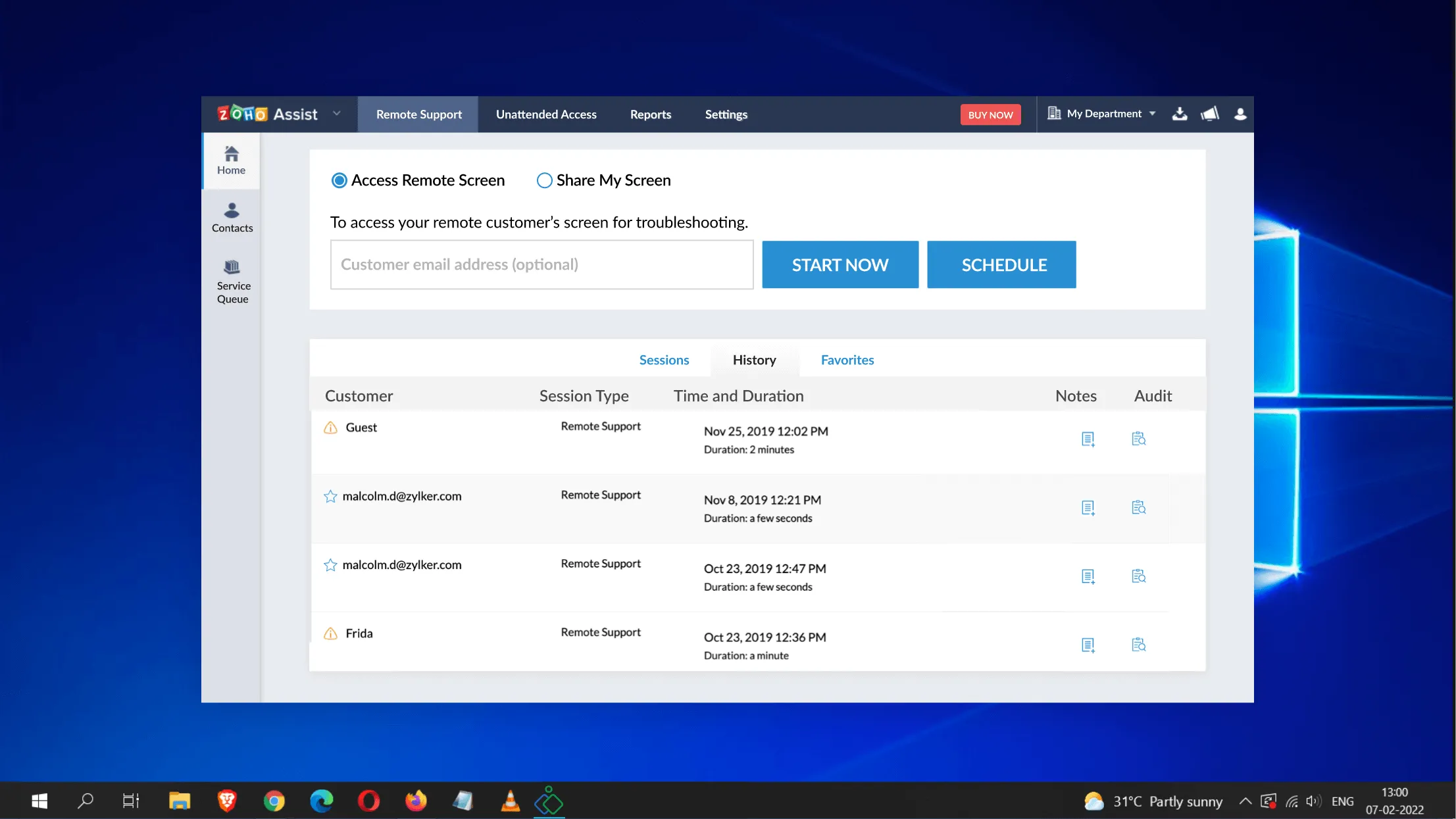1456x819 pixels.
Task: Click the START NOW button
Action: click(x=839, y=264)
